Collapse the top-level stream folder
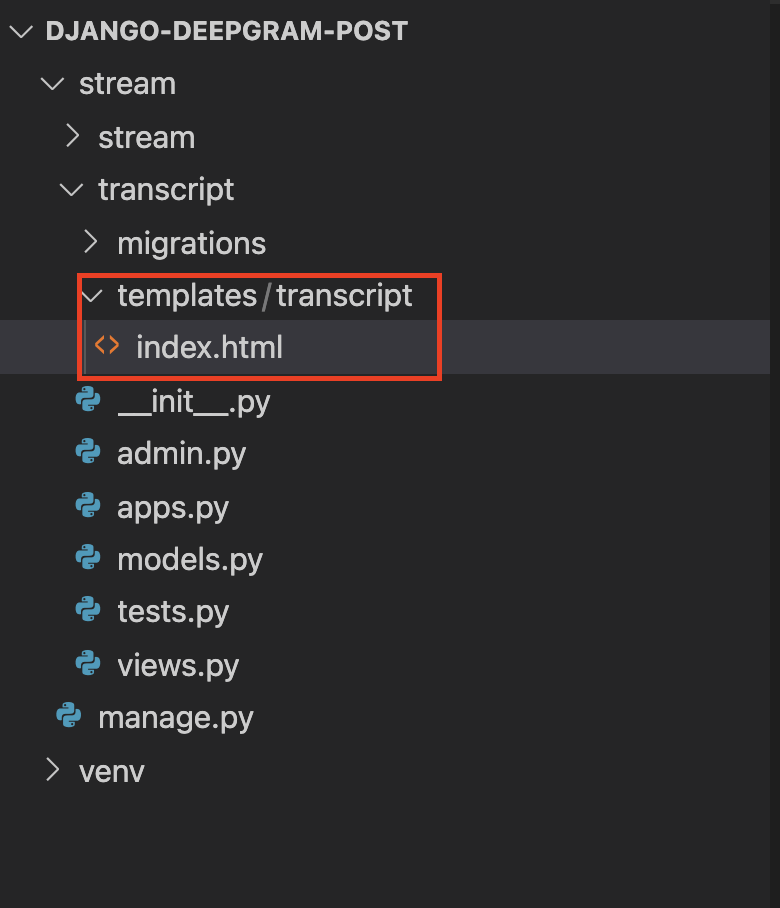This screenshot has height=908, width=780. tap(53, 84)
